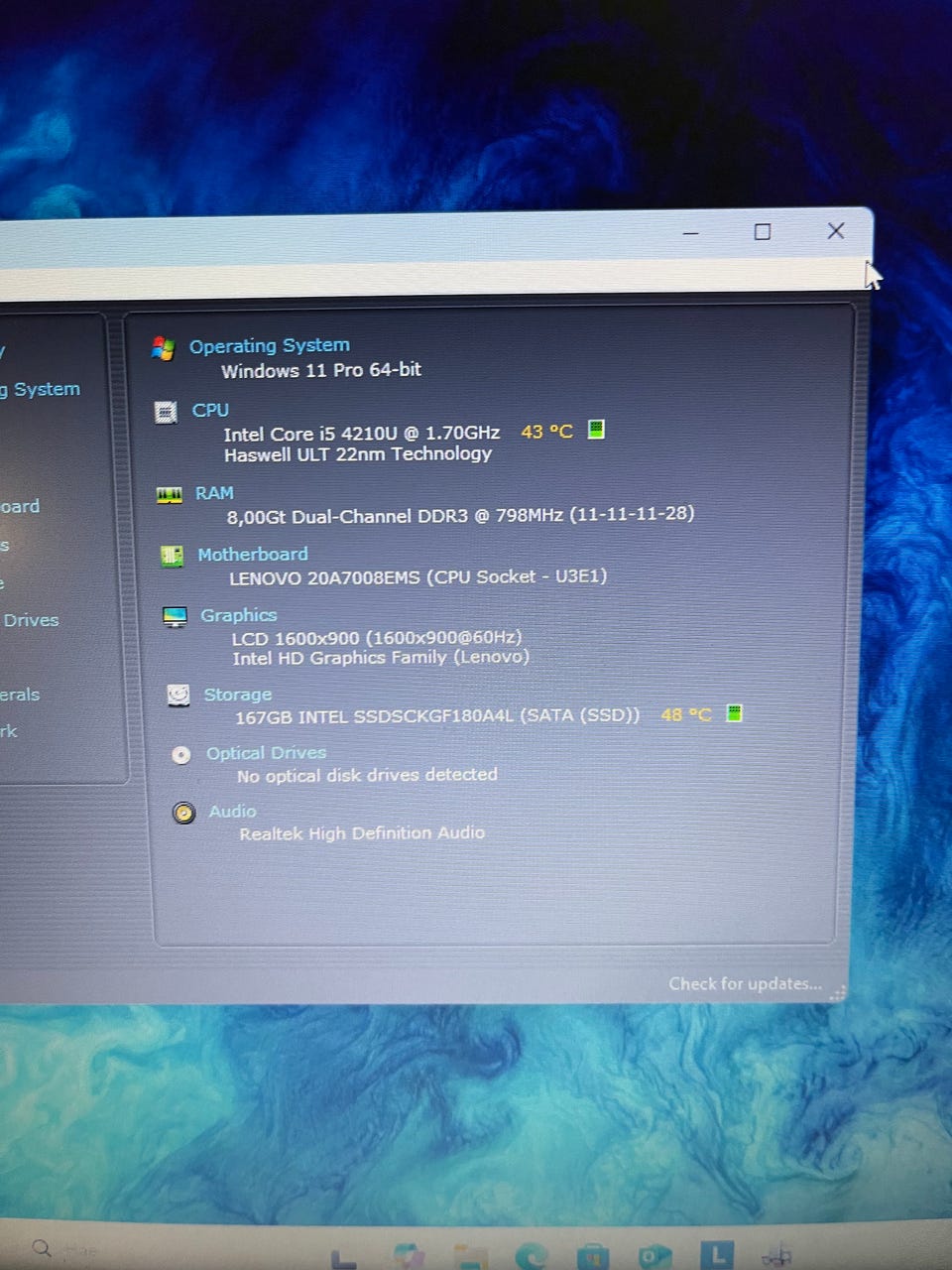Click the Graphics monitor icon
952x1270 pixels.
pos(175,617)
